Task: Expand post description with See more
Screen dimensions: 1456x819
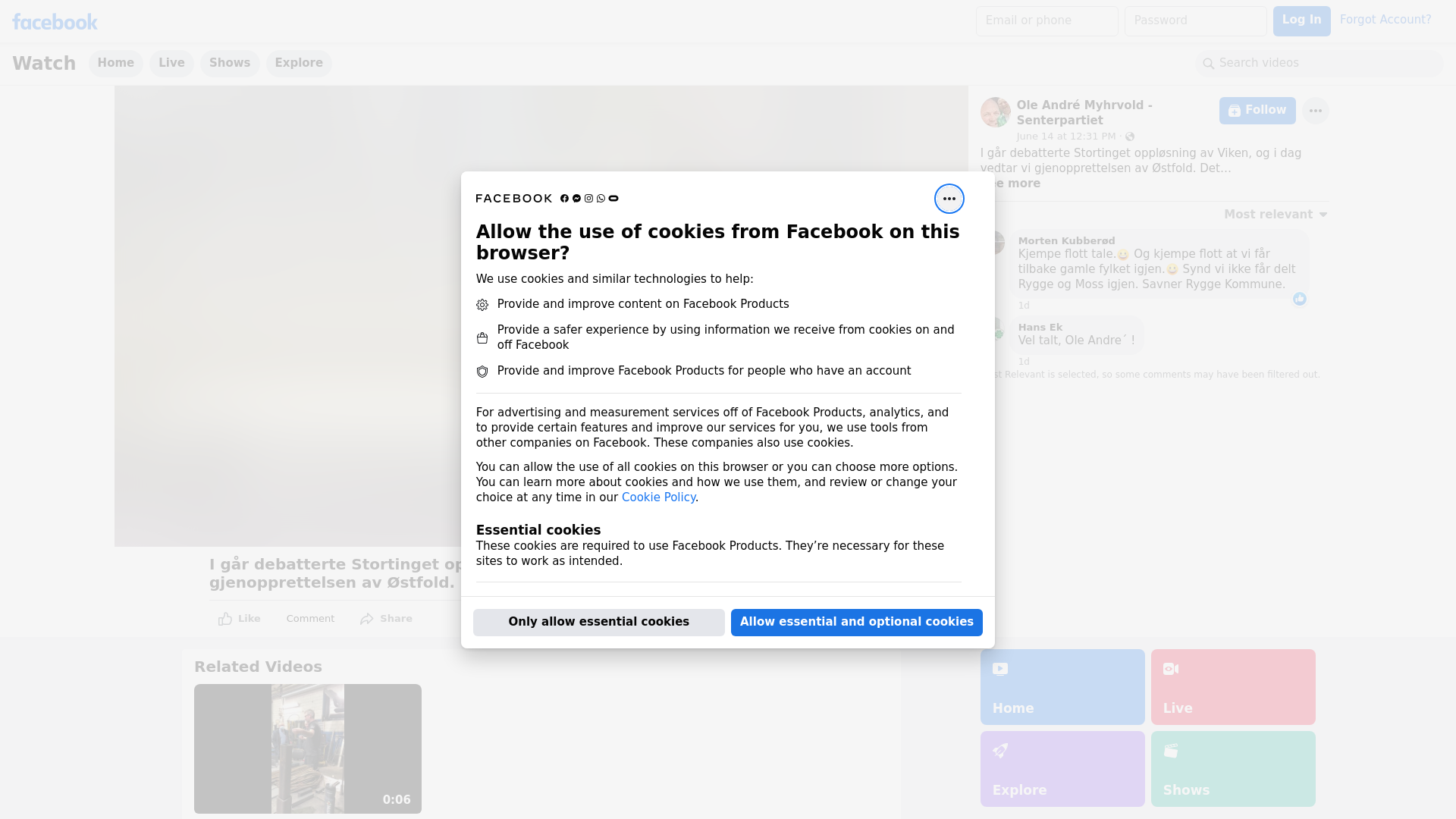Action: pos(1016,184)
